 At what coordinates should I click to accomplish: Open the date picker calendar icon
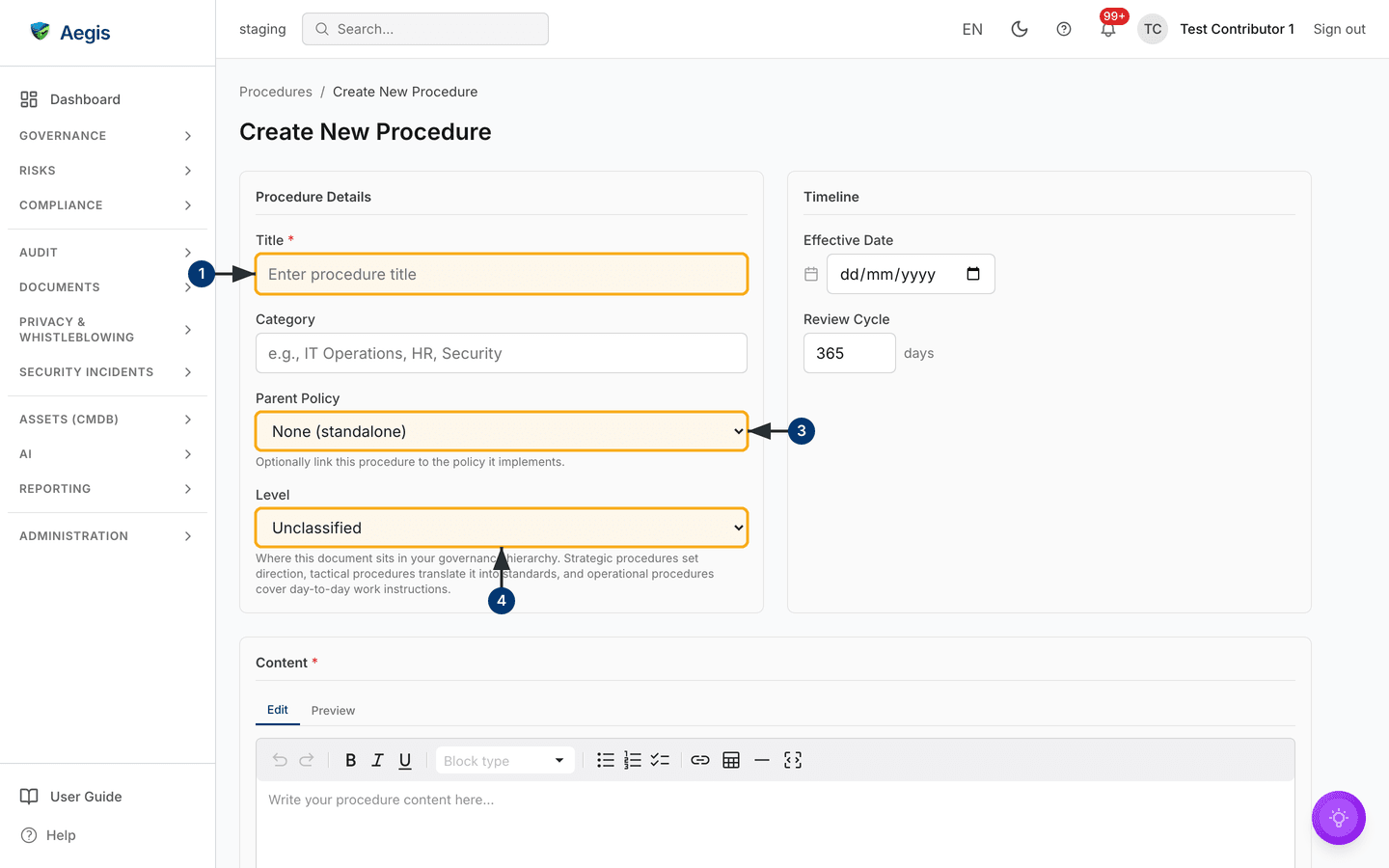(973, 274)
